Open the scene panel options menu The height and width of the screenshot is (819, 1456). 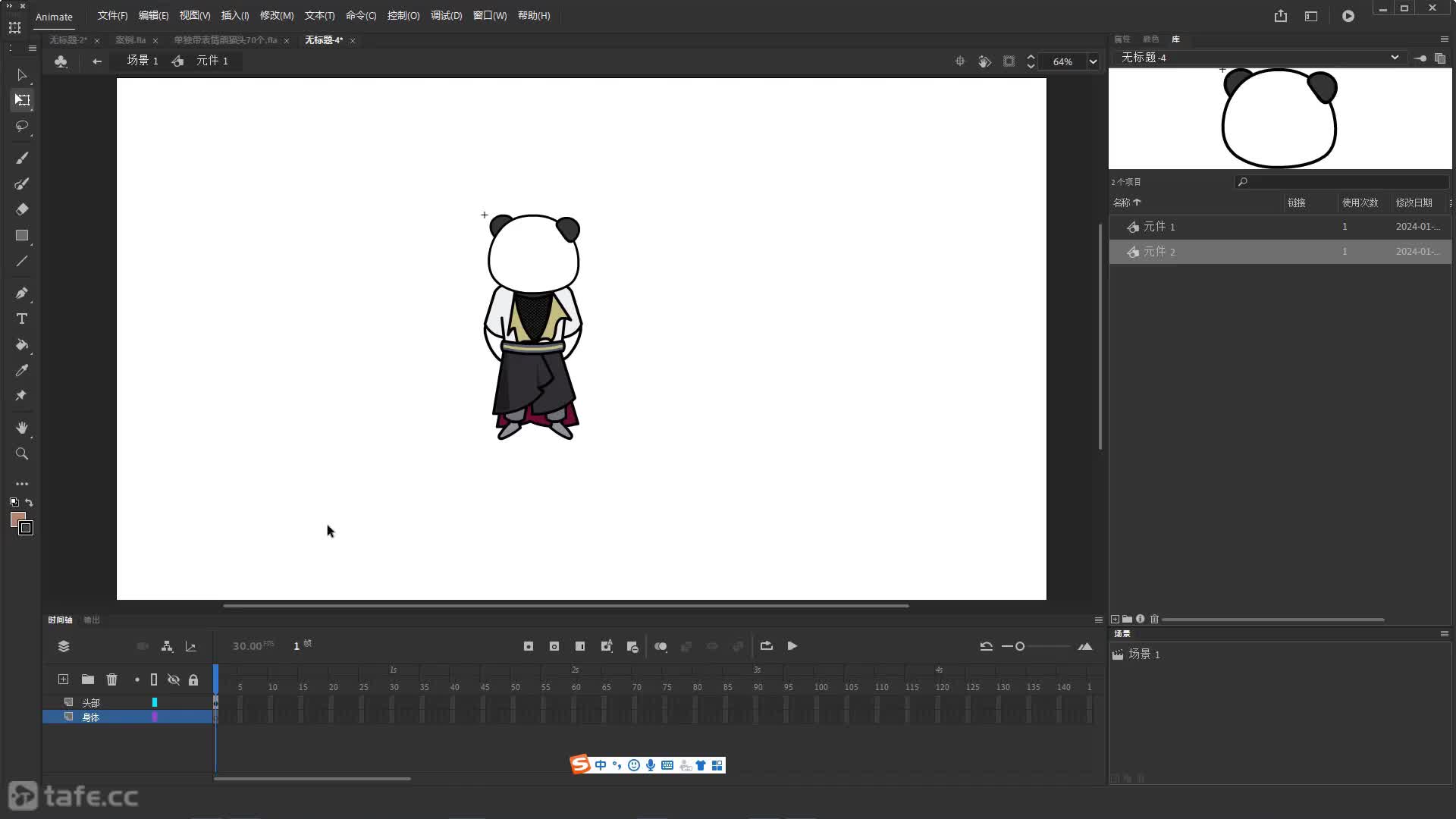point(1444,633)
